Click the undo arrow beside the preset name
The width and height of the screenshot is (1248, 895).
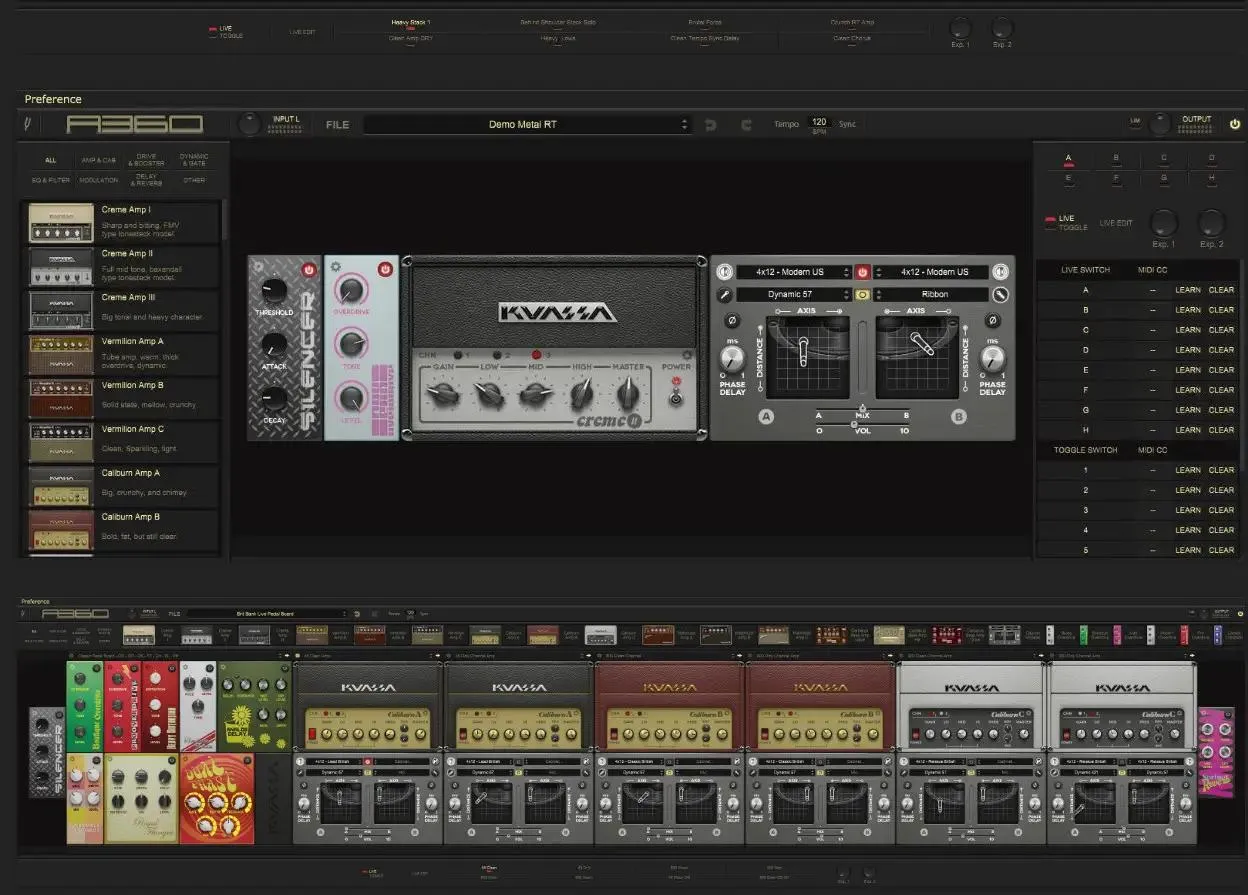click(x=711, y=125)
